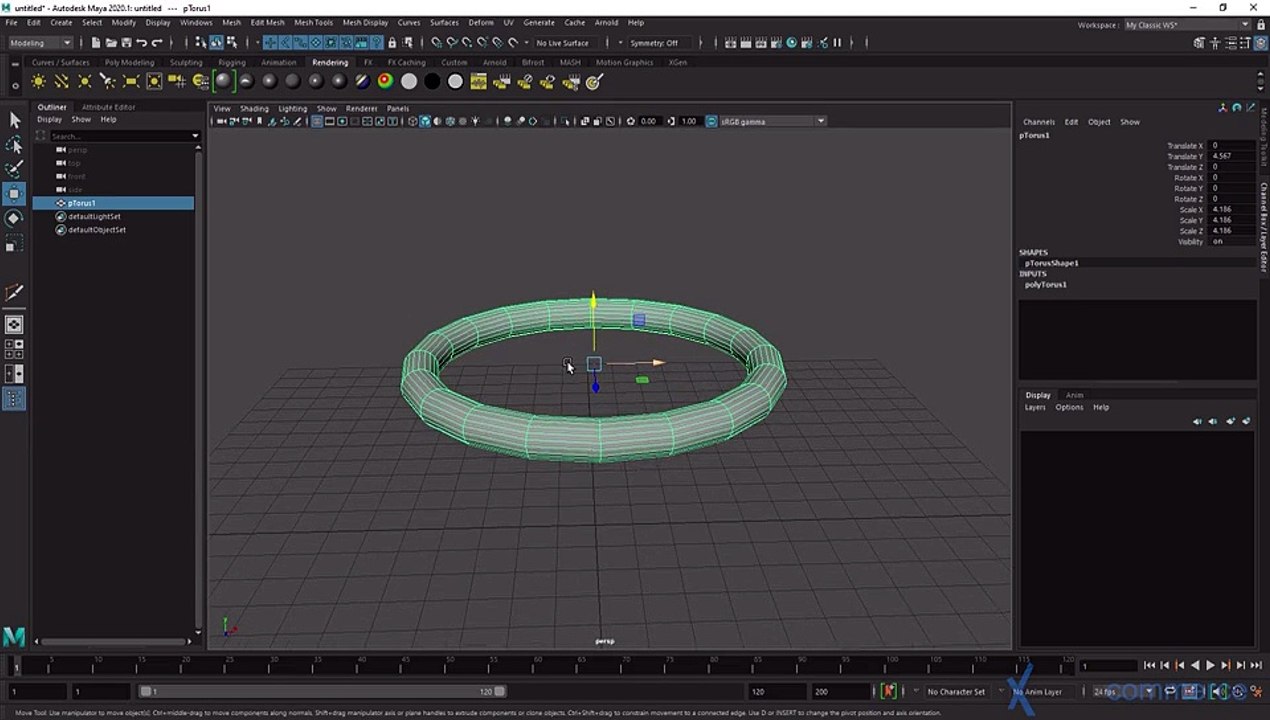Toggle select by object type mode
The height and width of the screenshot is (720, 1270).
coord(216,43)
